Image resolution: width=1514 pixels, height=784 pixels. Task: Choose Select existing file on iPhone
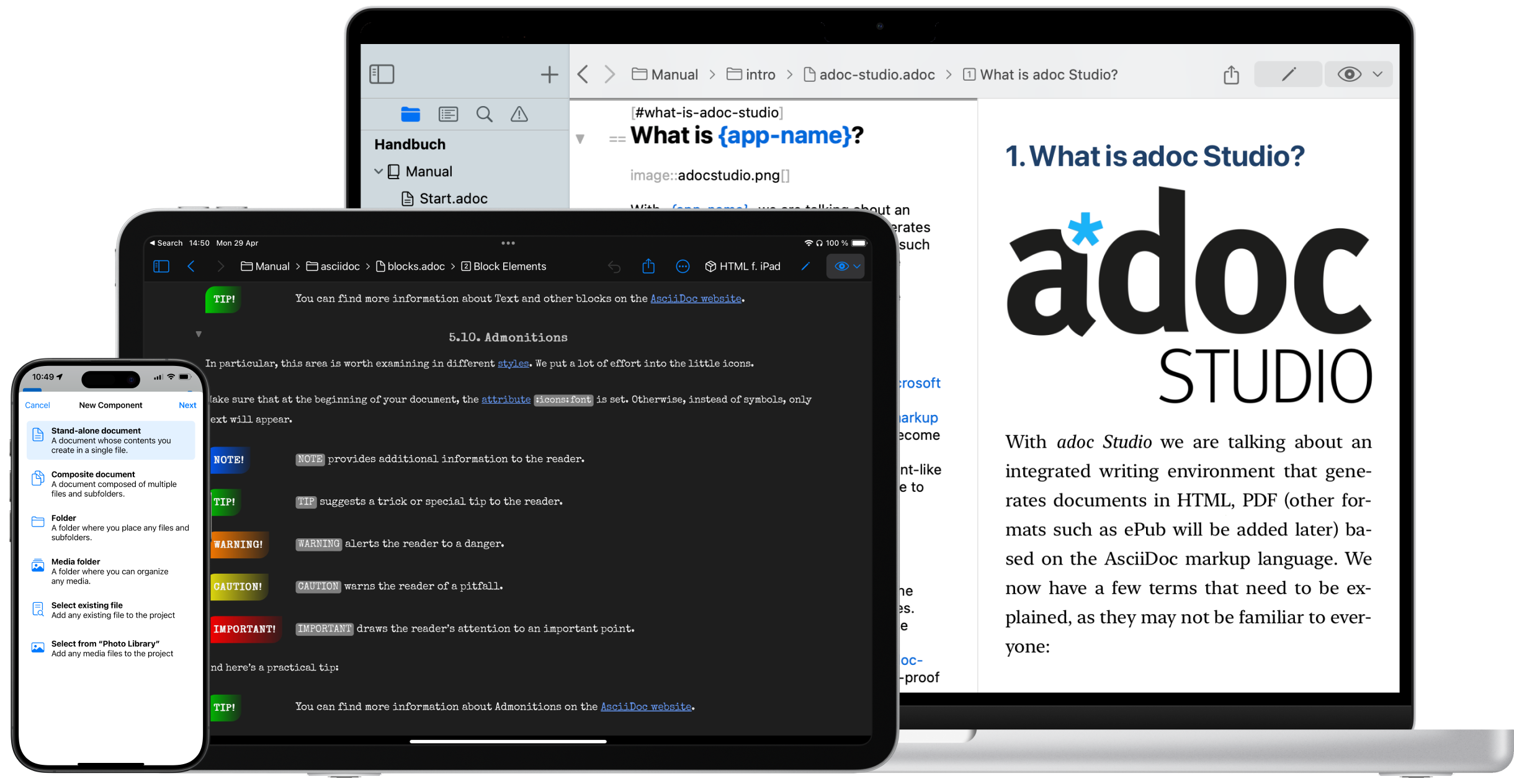click(x=111, y=610)
